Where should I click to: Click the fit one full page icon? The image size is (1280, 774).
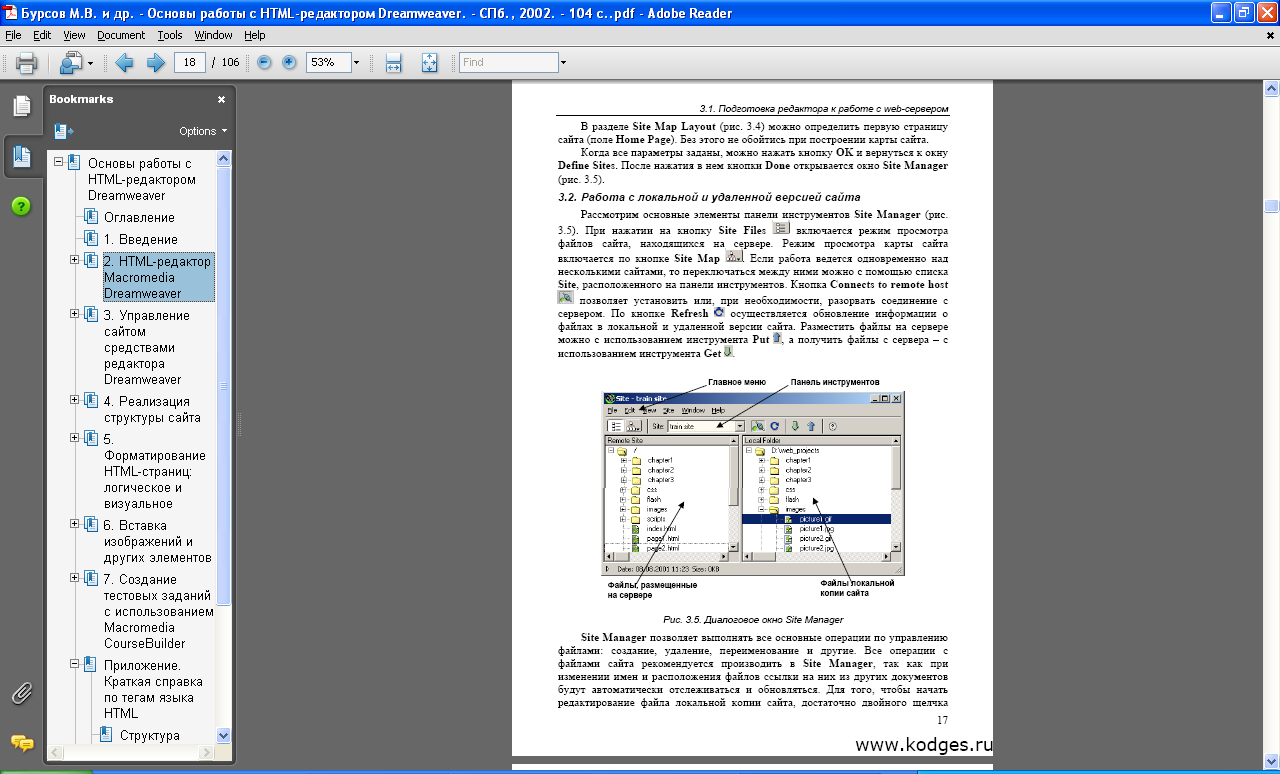tap(430, 63)
